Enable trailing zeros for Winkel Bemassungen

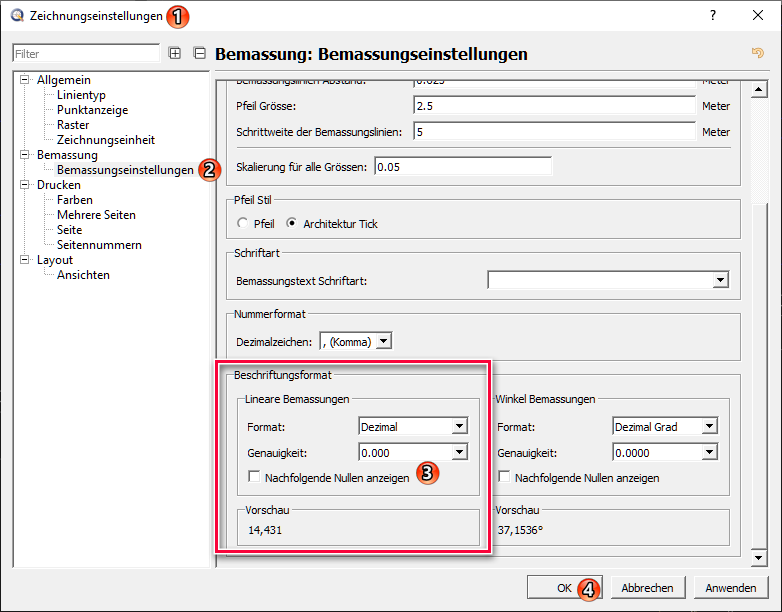(505, 478)
